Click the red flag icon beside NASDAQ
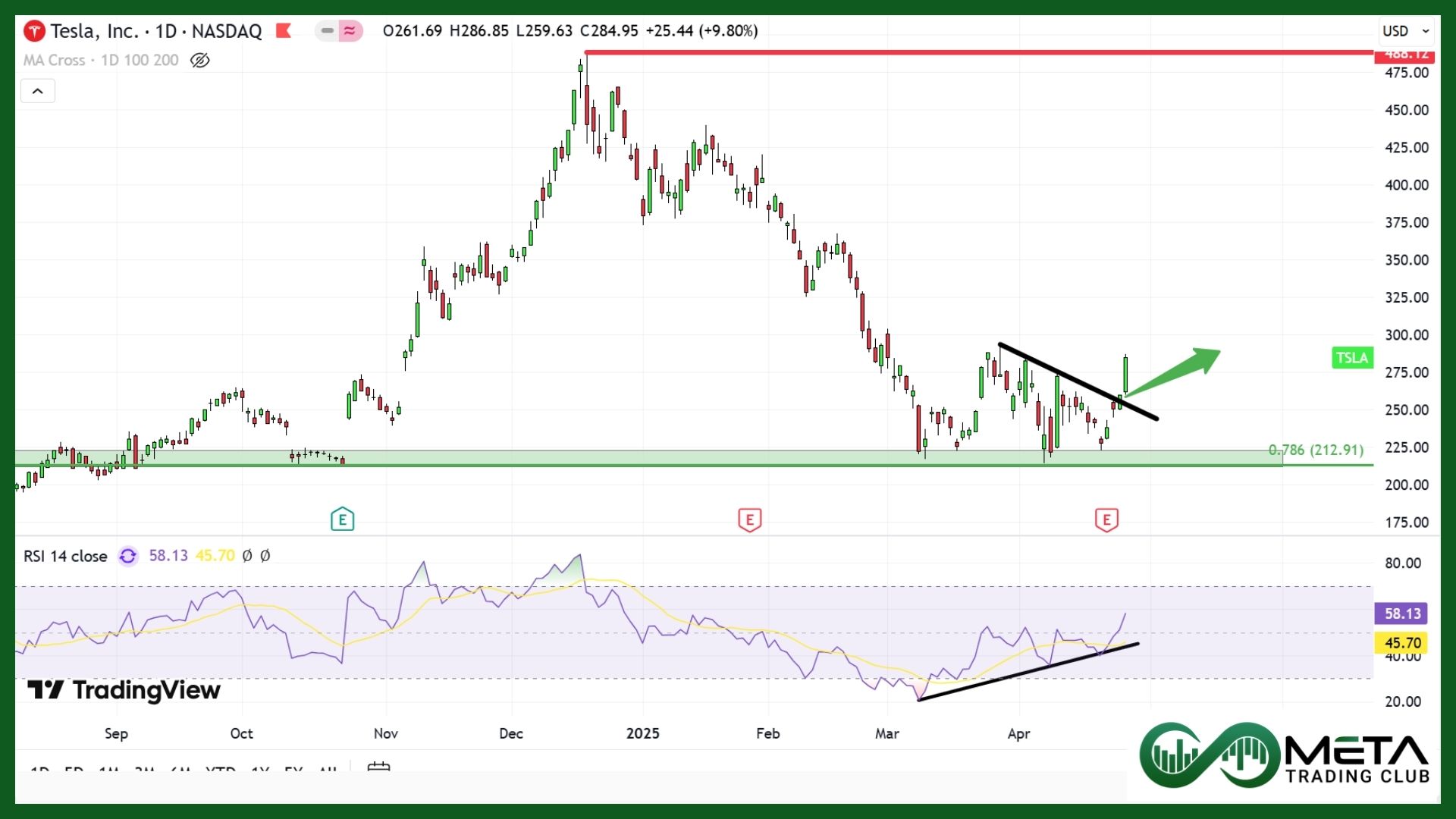Viewport: 1456px width, 819px height. coord(284,31)
